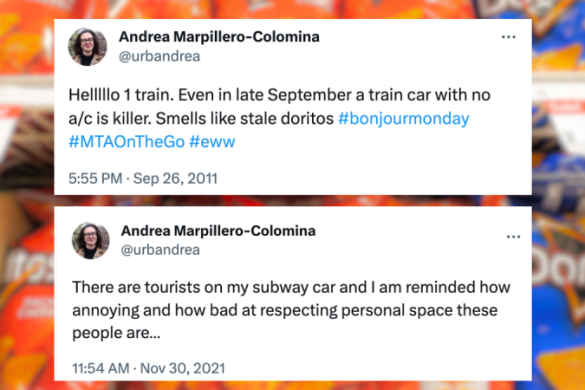Open the #eww hashtag link
Image resolution: width=585 pixels, height=390 pixels.
(212, 142)
